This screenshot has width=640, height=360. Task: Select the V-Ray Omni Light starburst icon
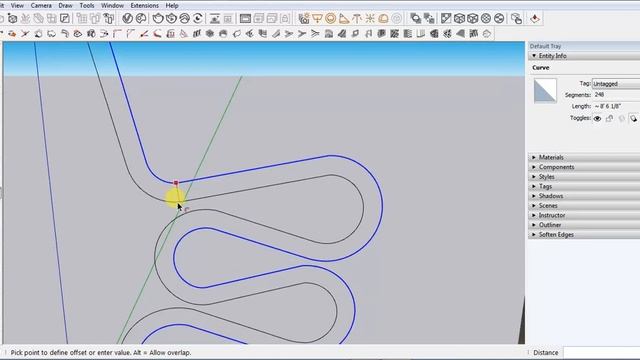pyautogui.click(x=370, y=18)
